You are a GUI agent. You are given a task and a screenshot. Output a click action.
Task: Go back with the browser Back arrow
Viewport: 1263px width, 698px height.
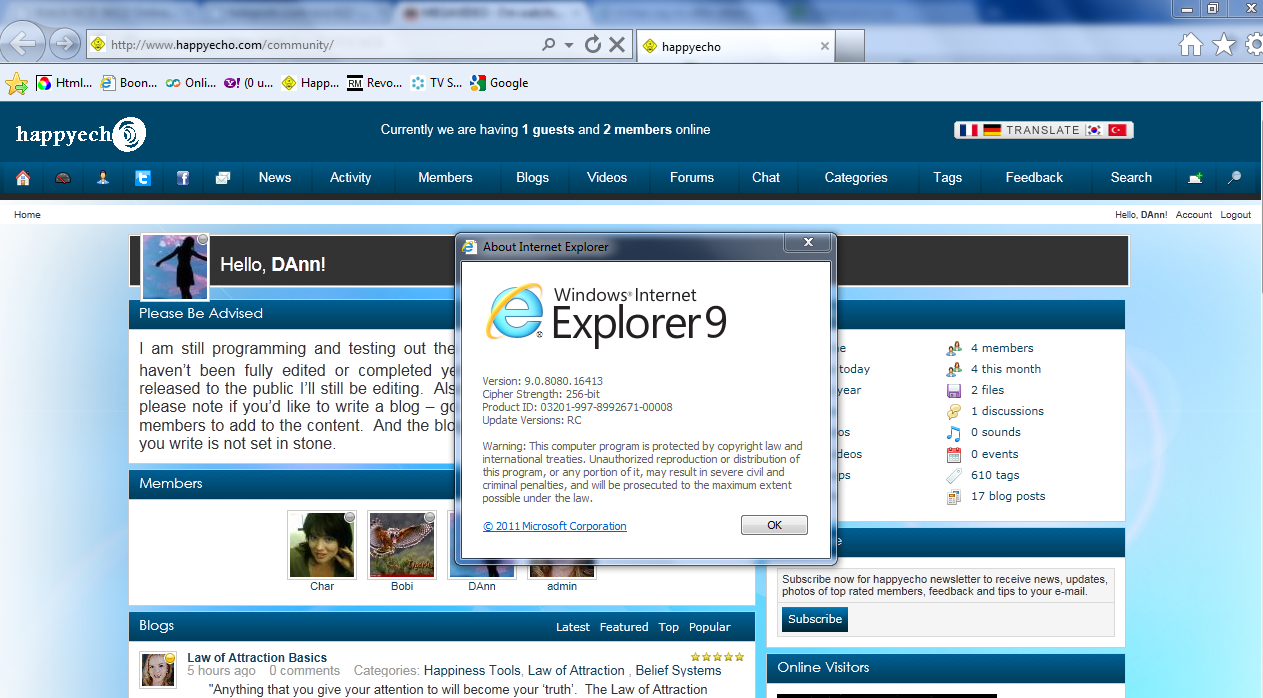tap(22, 44)
